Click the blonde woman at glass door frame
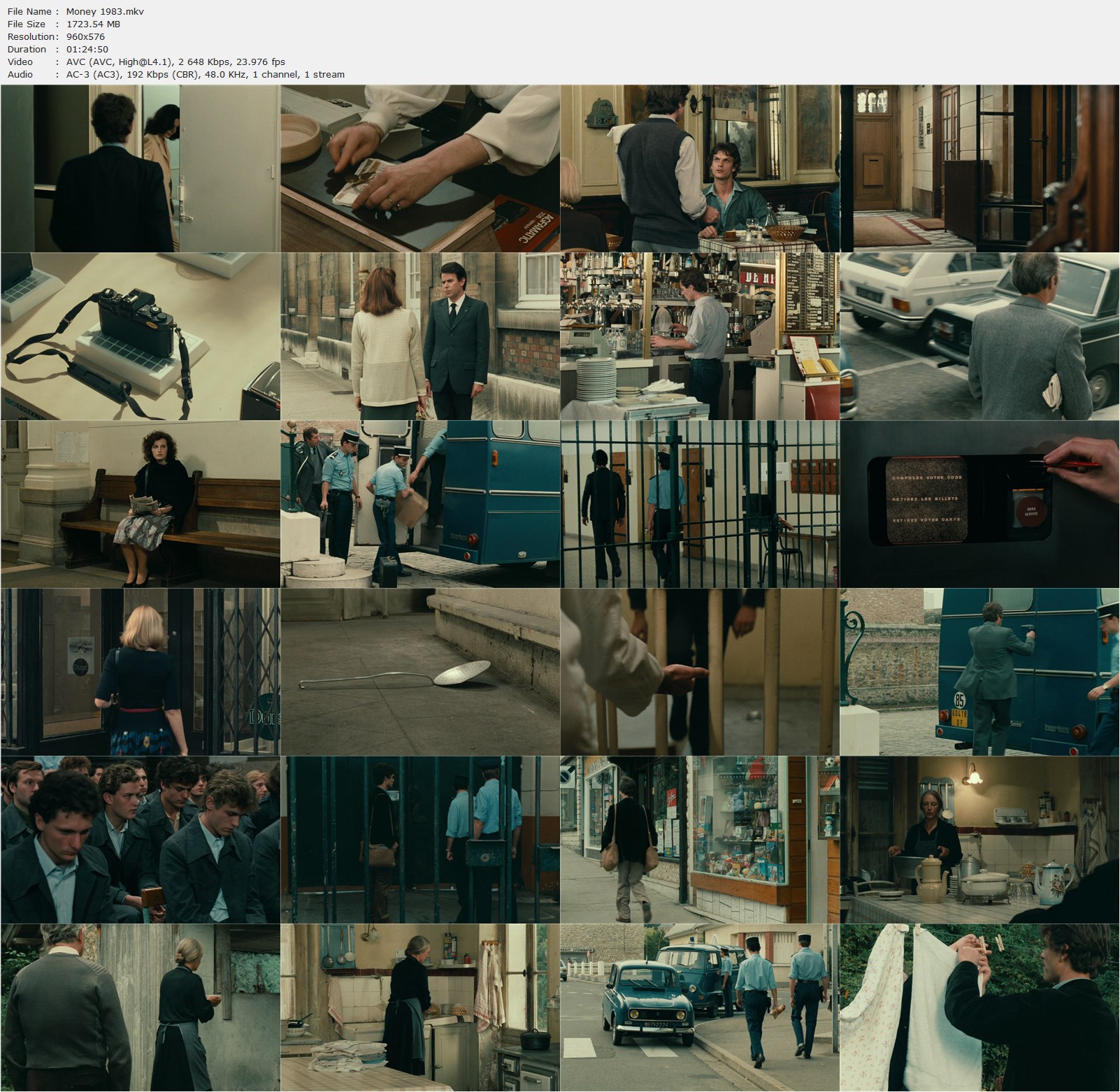The width and height of the screenshot is (1120, 1092). 141,672
